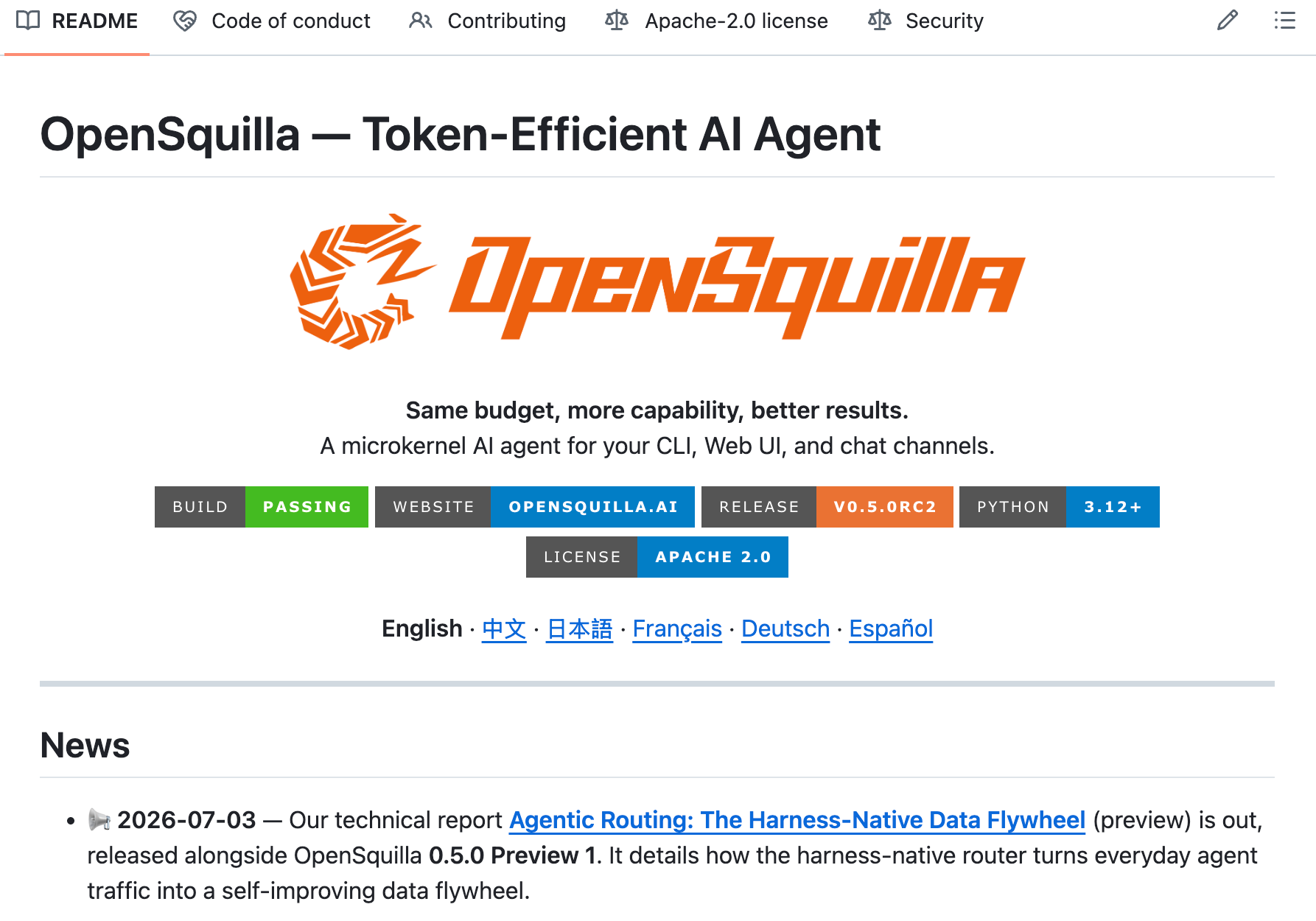This screenshot has height=921, width=1316.
Task: Click the Security scale icon
Action: [x=880, y=21]
